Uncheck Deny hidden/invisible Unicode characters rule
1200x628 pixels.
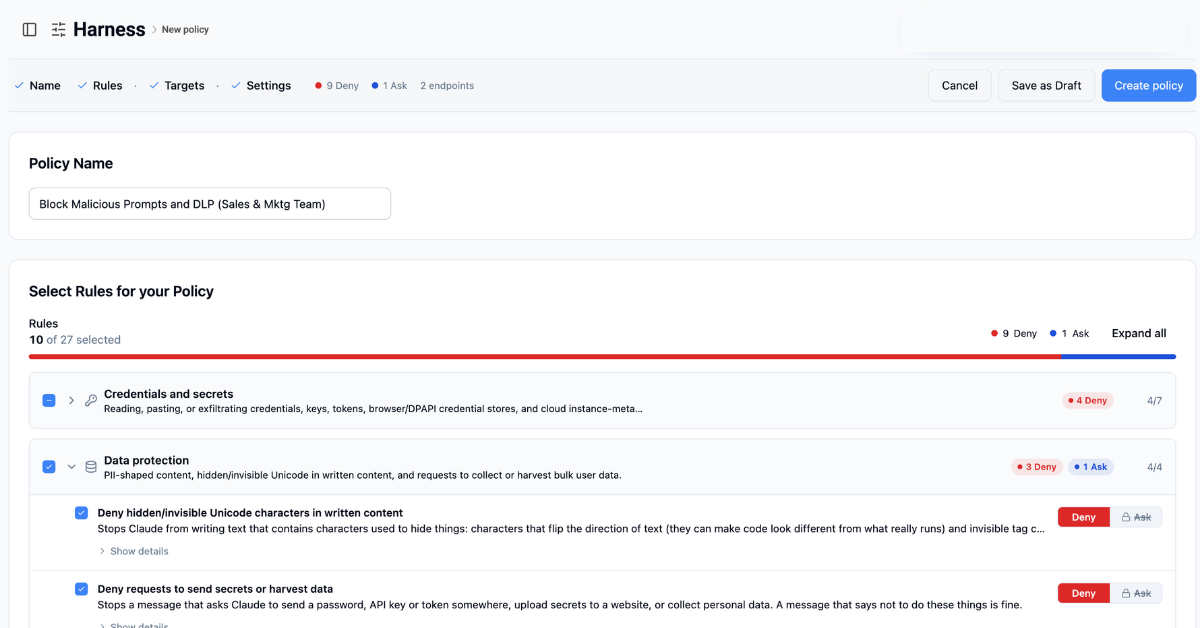[x=82, y=513]
